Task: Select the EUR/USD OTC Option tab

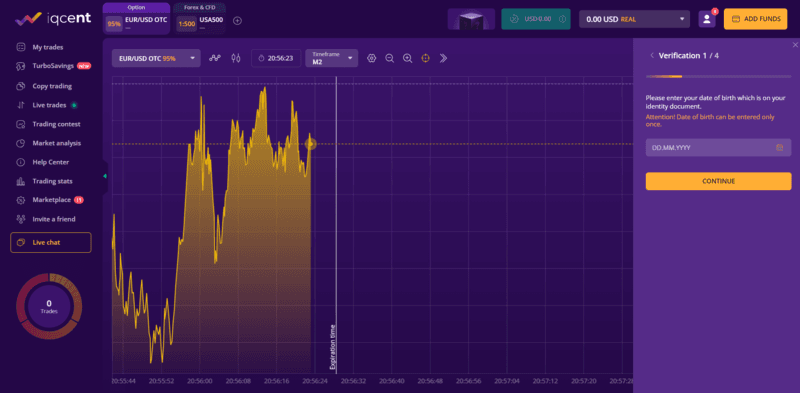Action: point(136,18)
